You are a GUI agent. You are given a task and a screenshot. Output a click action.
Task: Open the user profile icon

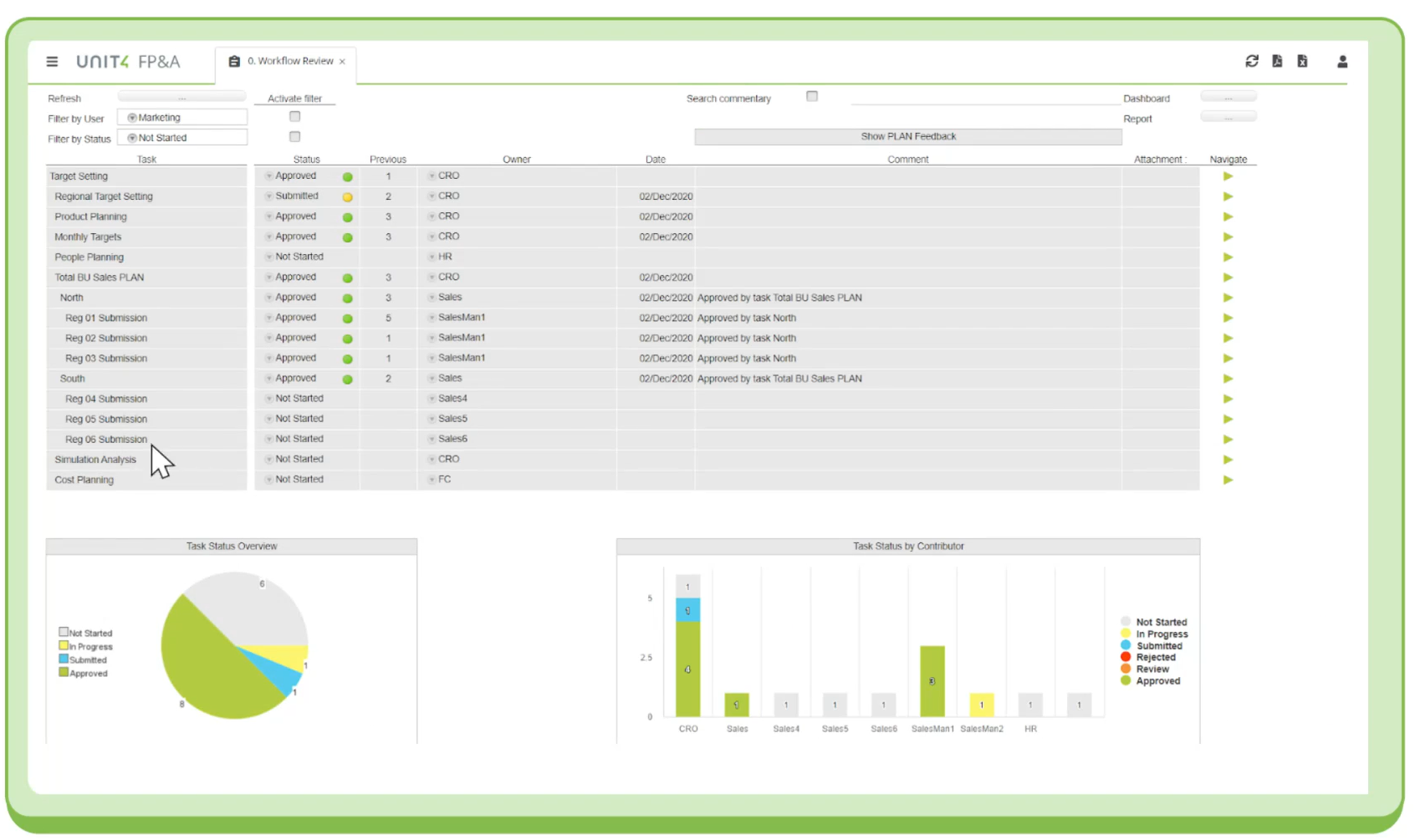pyautogui.click(x=1341, y=62)
